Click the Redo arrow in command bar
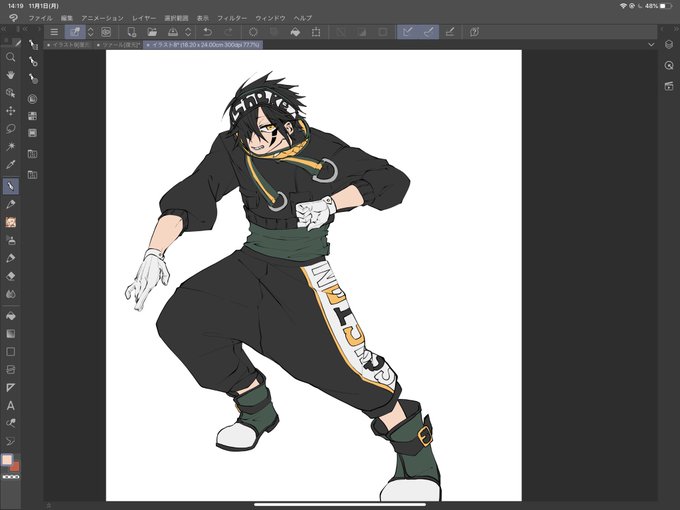Screen dimensions: 680x510 pyautogui.click(x=228, y=32)
